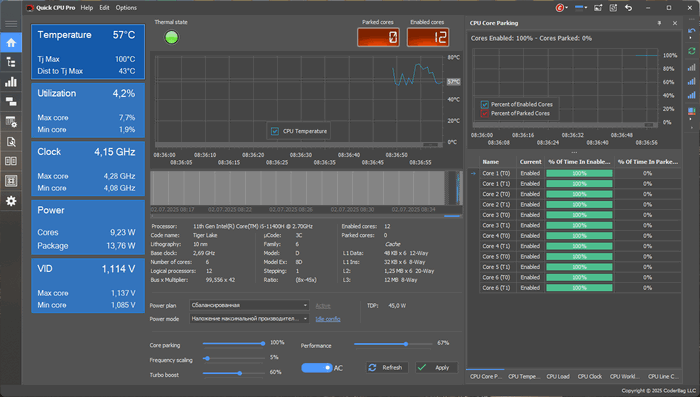Click the full signal bars icon in right toolbar
Image resolution: width=700 pixels, height=397 pixels.
[692, 95]
